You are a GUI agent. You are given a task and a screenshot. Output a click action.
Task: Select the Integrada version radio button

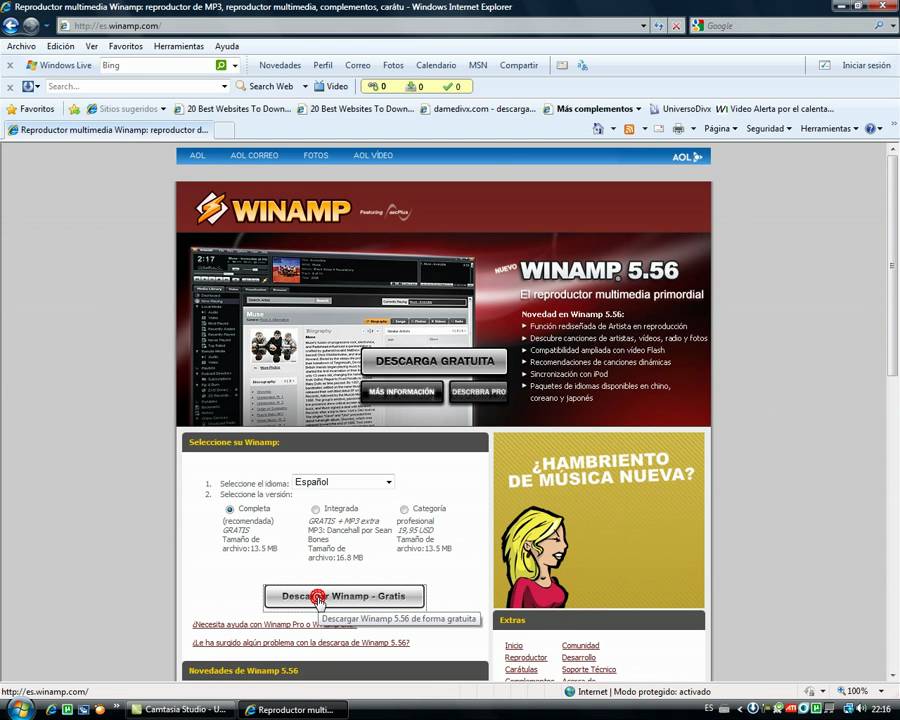point(315,509)
